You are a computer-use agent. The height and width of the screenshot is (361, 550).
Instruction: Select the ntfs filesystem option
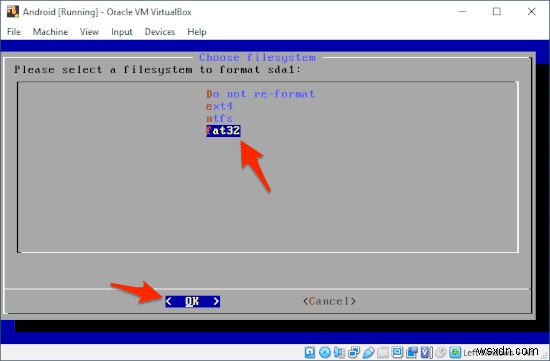(219, 118)
